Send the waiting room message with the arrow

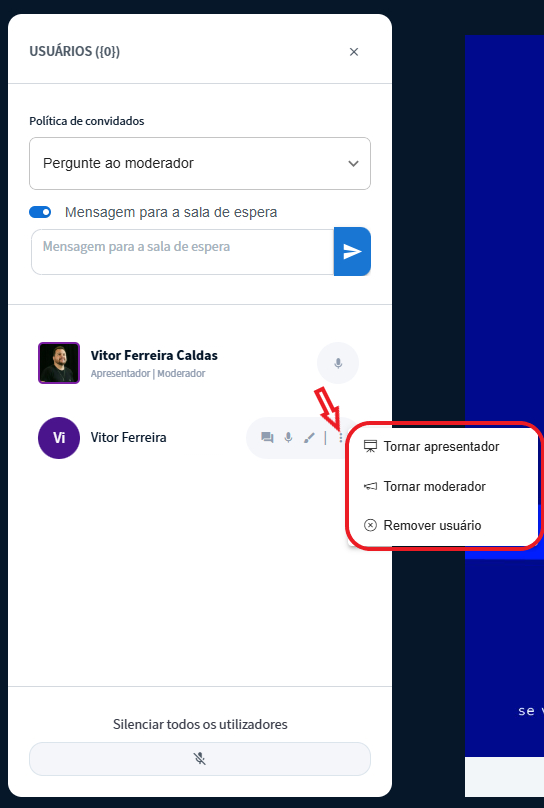coord(352,251)
